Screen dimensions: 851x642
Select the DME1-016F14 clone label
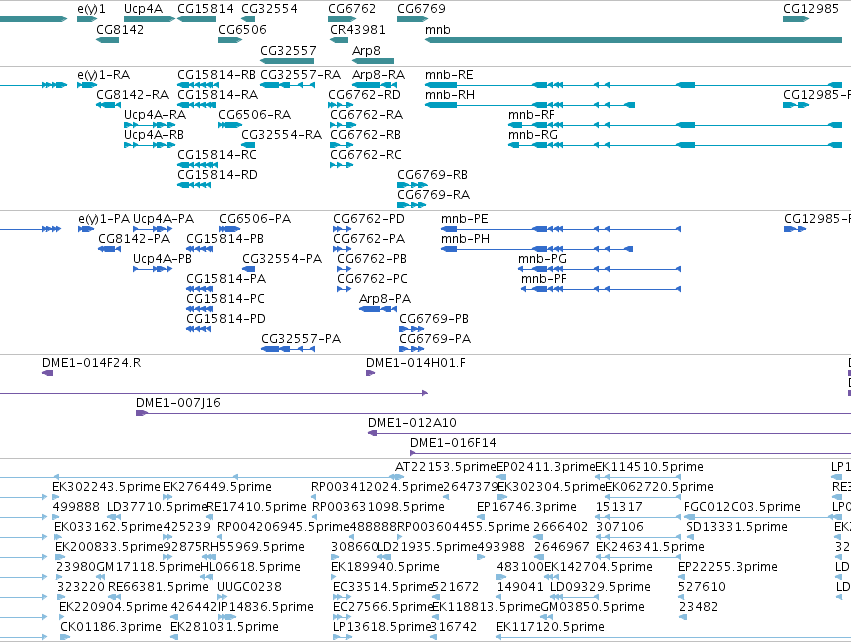coord(453,443)
